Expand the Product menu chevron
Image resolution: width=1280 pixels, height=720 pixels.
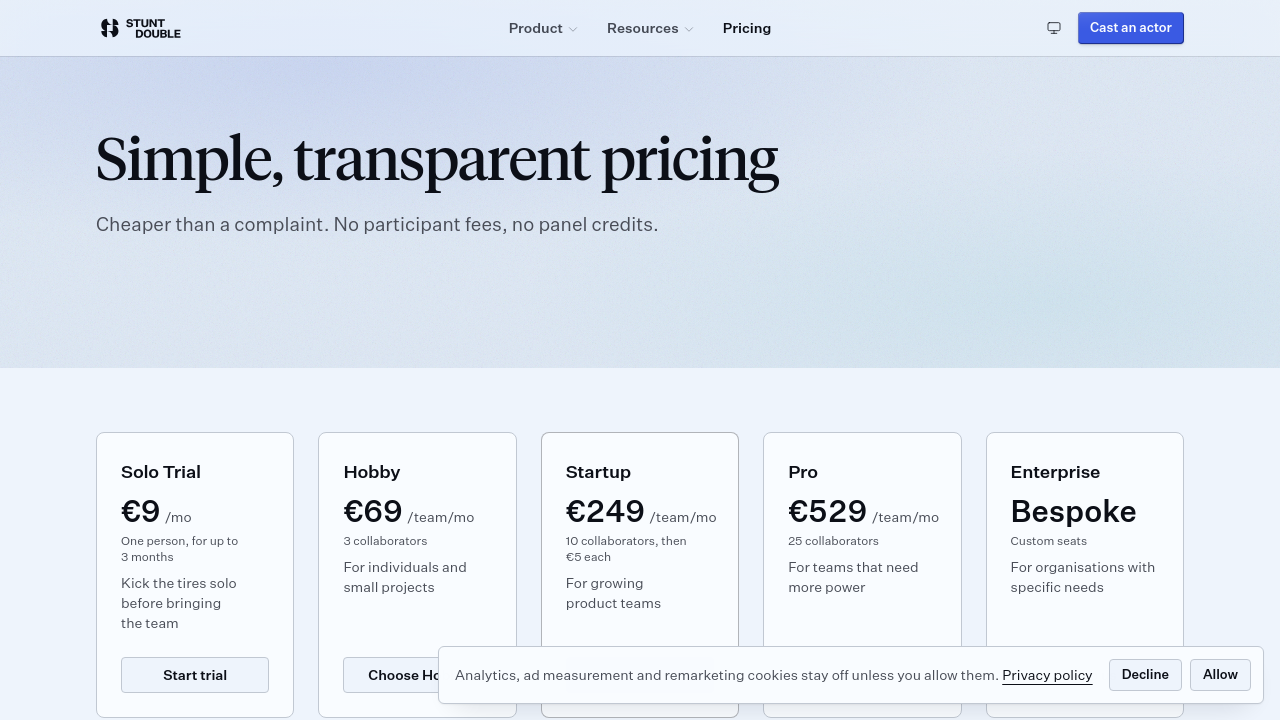click(x=573, y=29)
